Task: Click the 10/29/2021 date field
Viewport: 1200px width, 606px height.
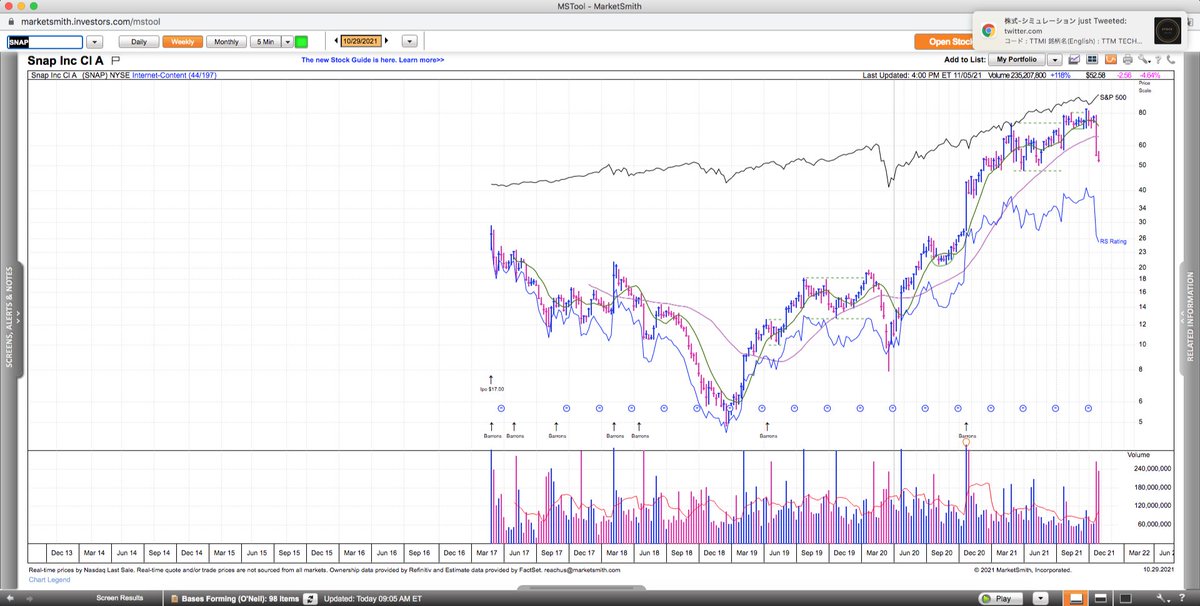Action: (360, 42)
